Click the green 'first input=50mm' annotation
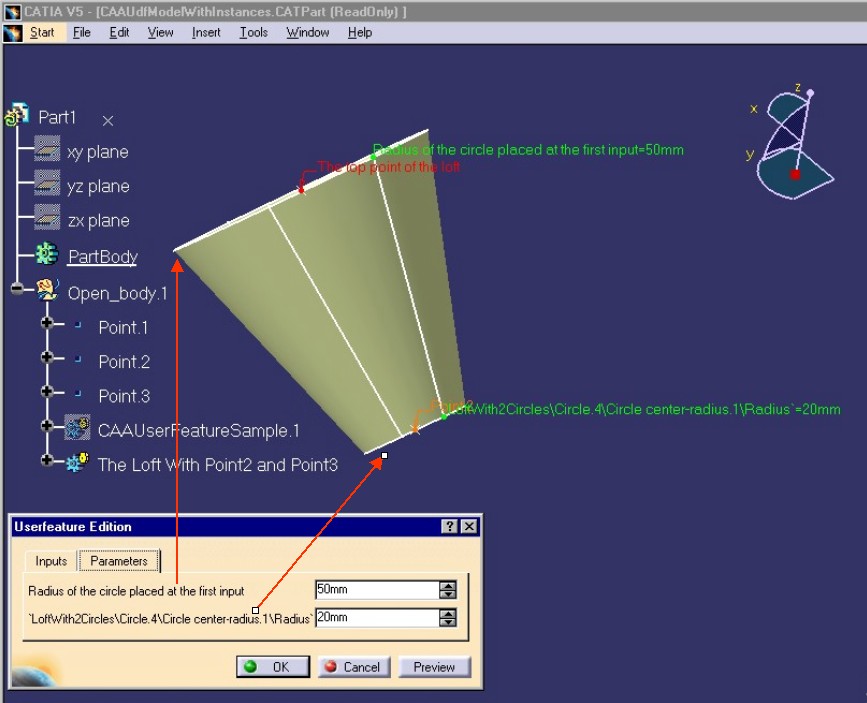The height and width of the screenshot is (703, 867). click(528, 150)
